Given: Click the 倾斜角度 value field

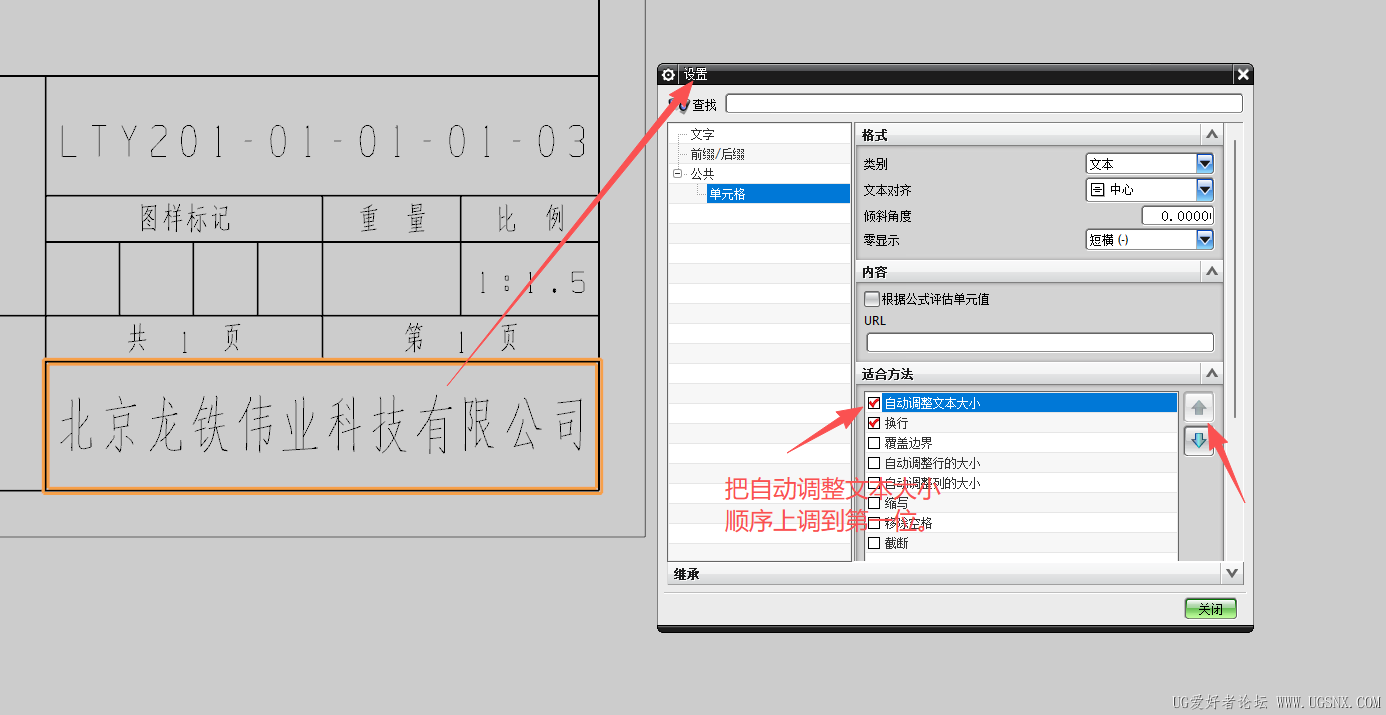Looking at the screenshot, I should 1178,214.
